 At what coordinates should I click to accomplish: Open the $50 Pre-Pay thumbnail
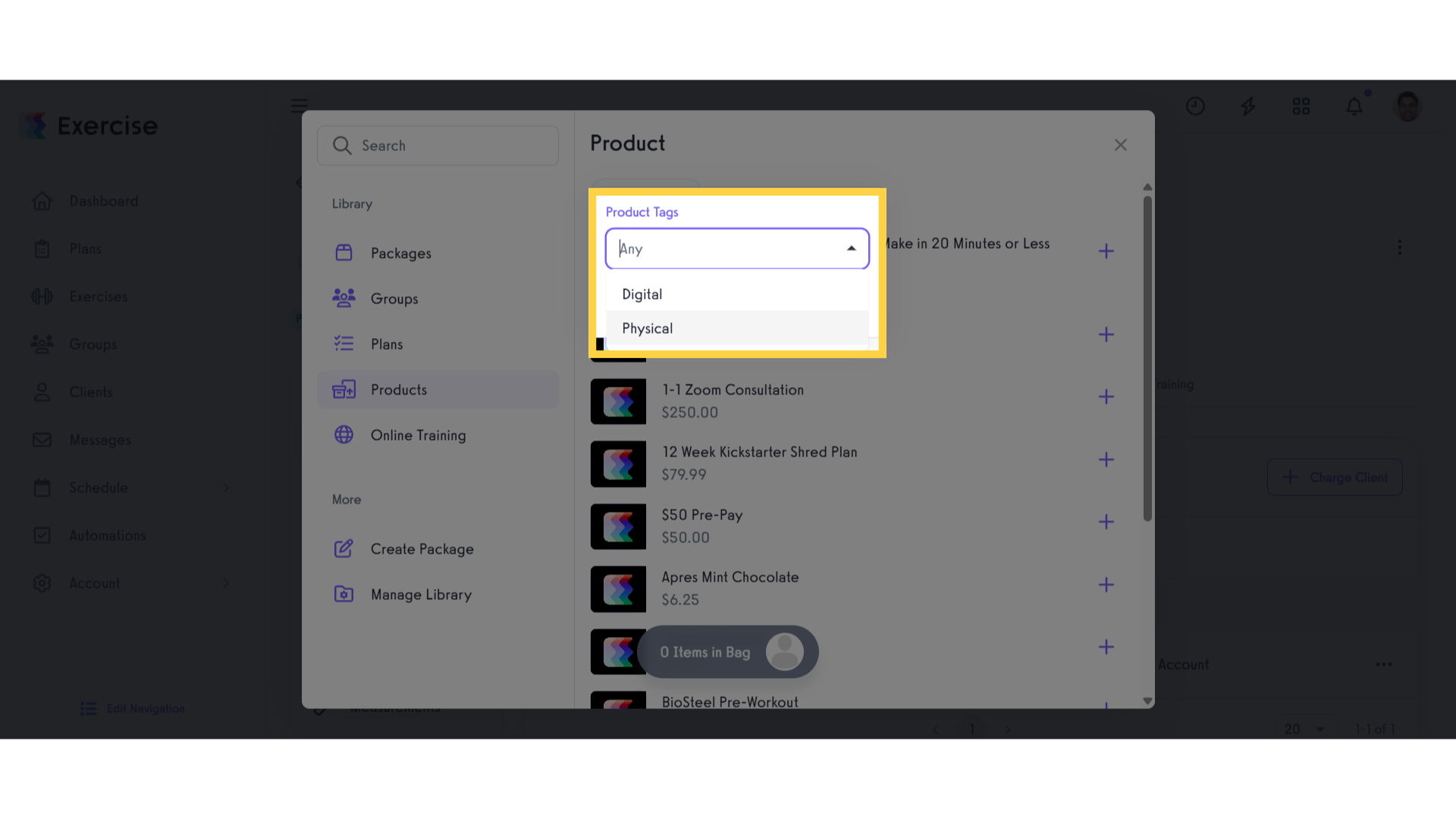click(x=618, y=526)
